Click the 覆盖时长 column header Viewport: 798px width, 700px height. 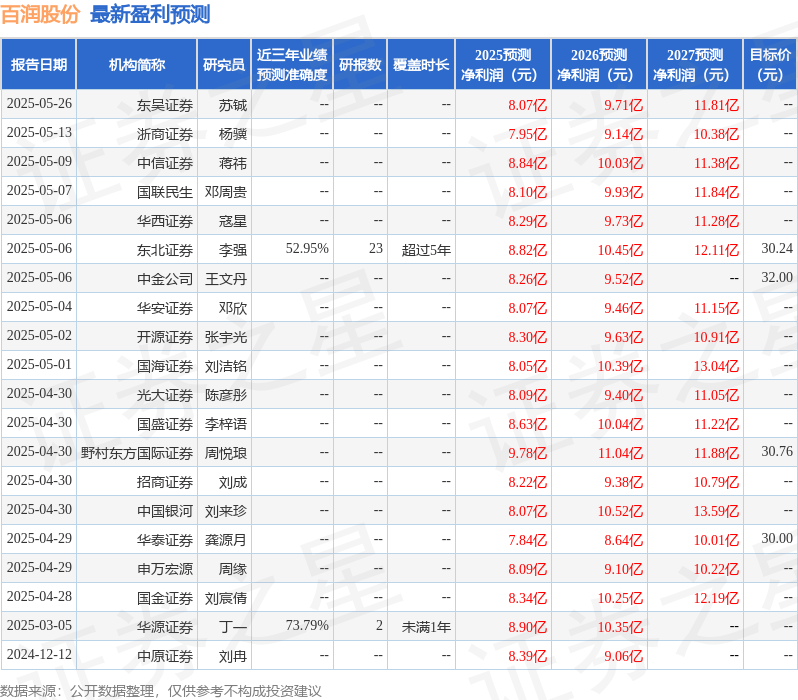click(x=421, y=65)
